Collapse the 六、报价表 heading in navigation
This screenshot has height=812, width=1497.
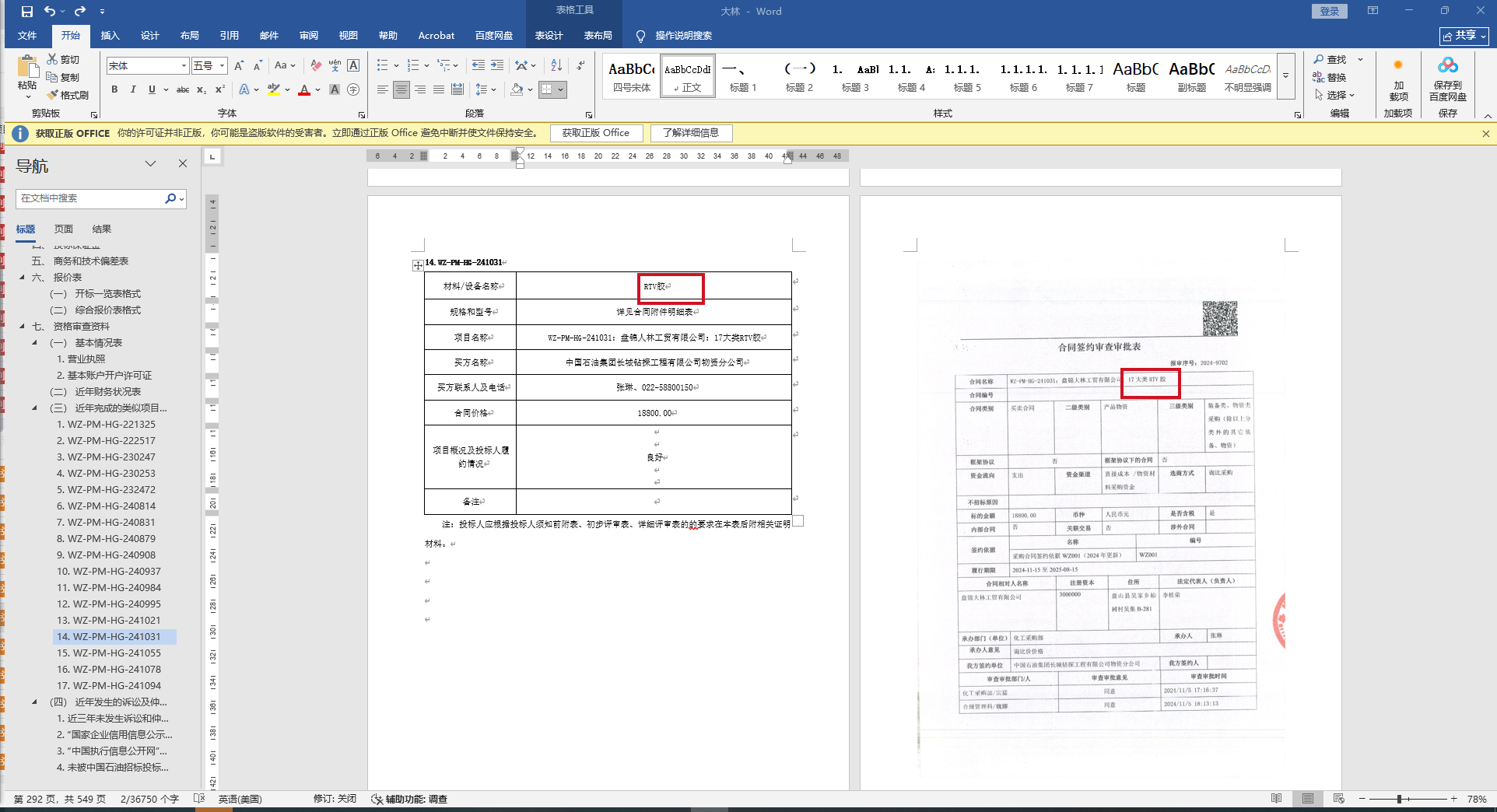tap(22, 277)
